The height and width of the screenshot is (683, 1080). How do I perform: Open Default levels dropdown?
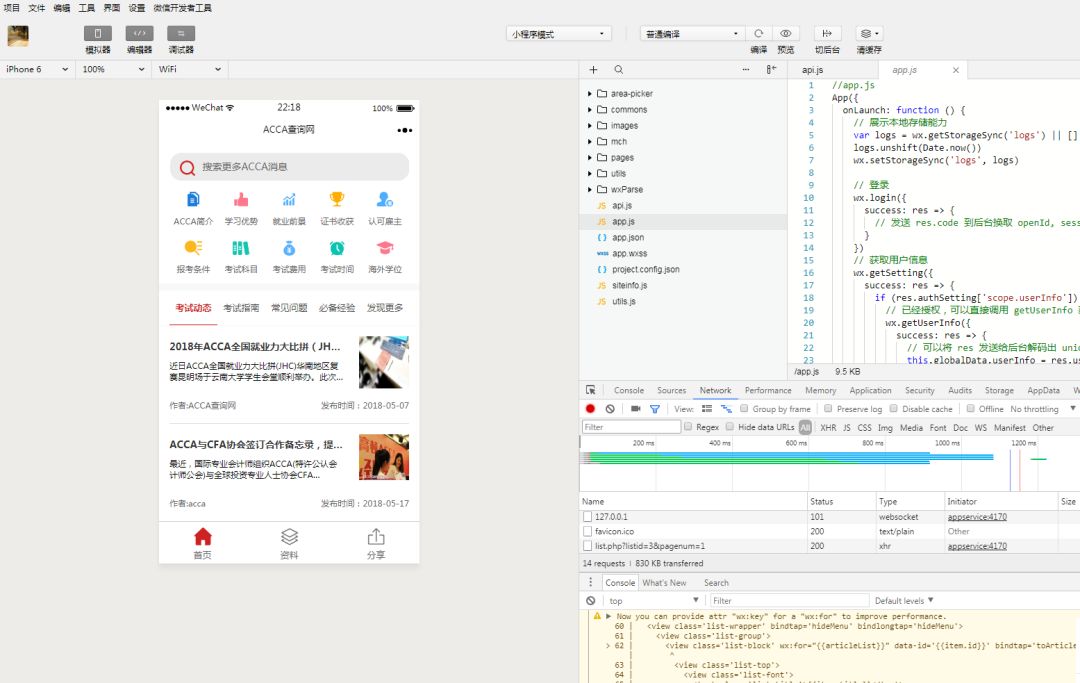click(x=904, y=600)
